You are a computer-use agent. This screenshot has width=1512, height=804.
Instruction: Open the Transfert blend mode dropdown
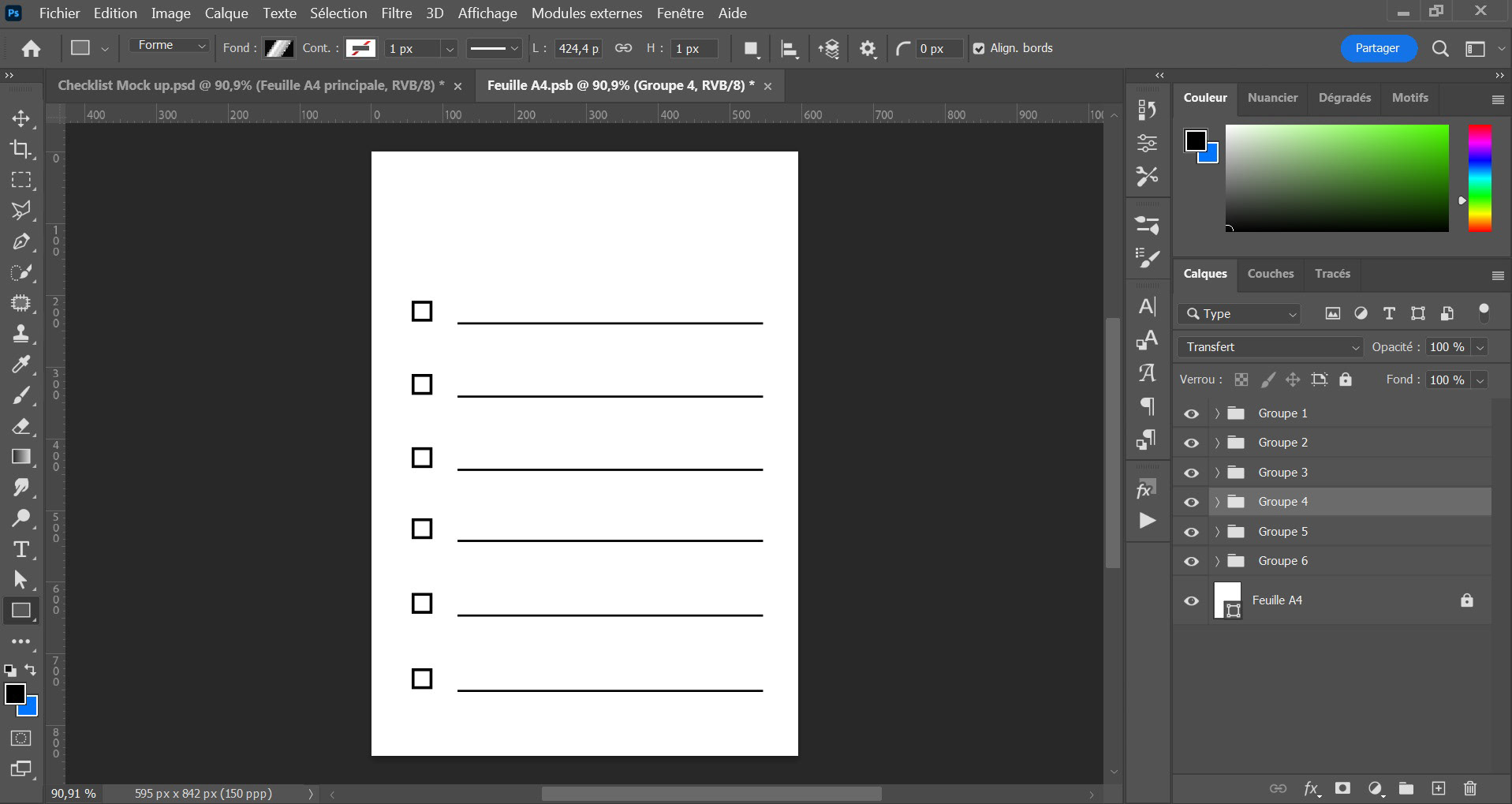(1270, 347)
